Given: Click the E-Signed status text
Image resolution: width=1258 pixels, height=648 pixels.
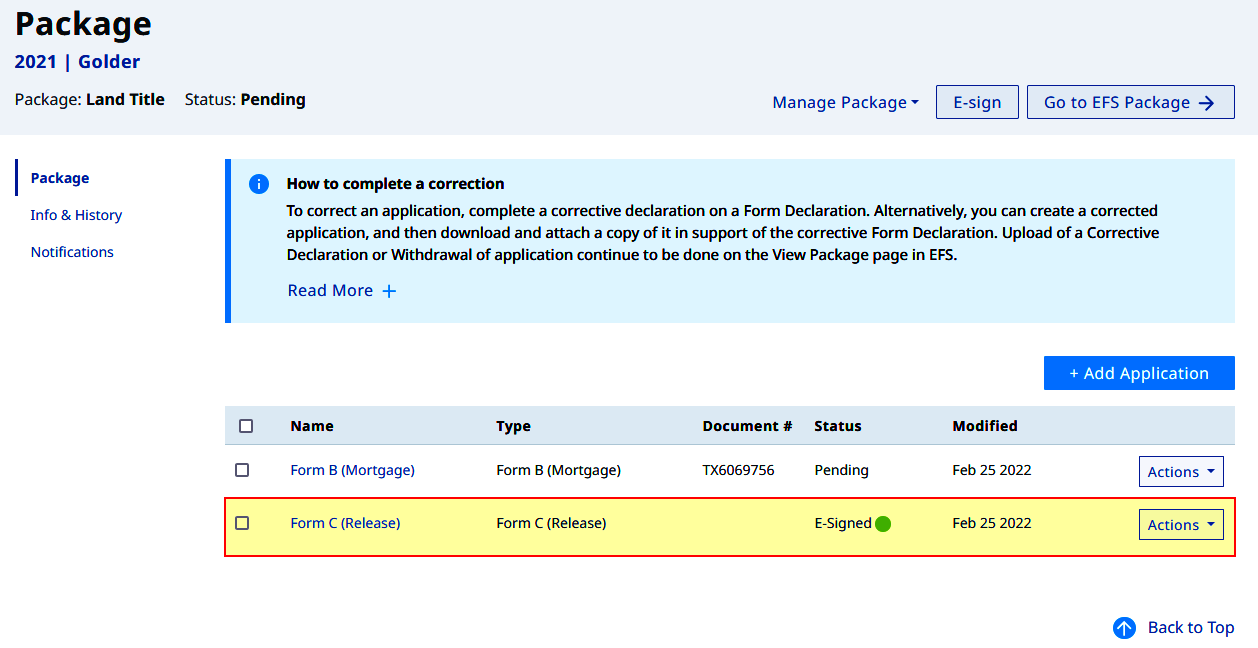Looking at the screenshot, I should (843, 523).
